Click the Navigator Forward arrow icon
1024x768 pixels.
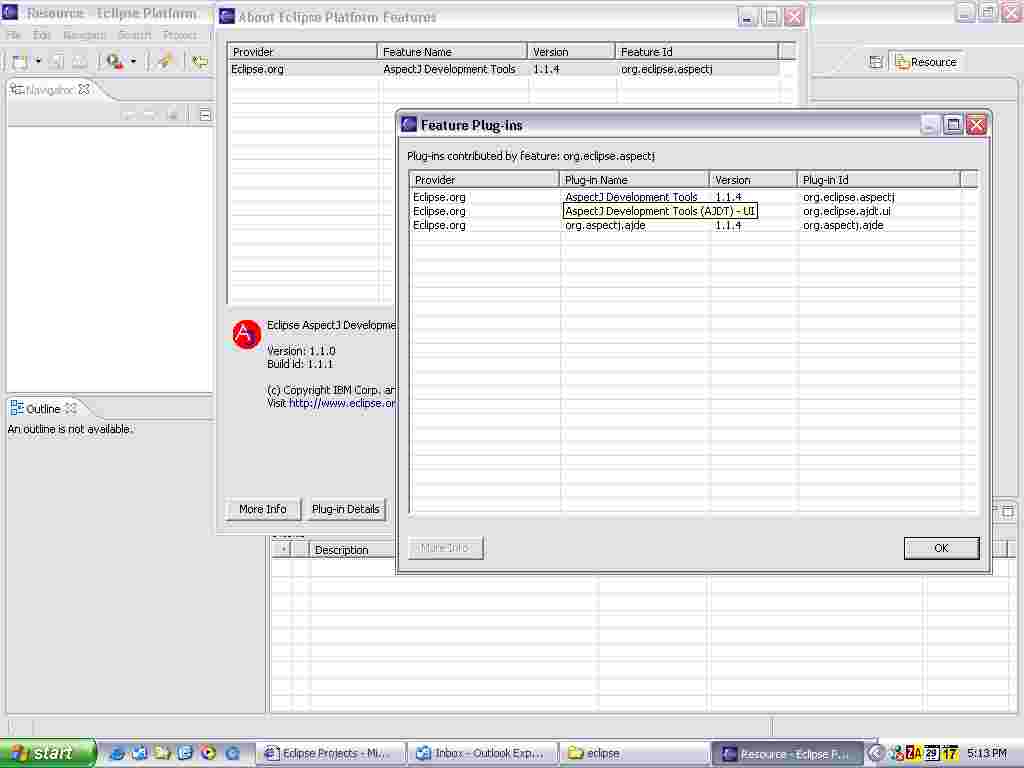(x=150, y=115)
